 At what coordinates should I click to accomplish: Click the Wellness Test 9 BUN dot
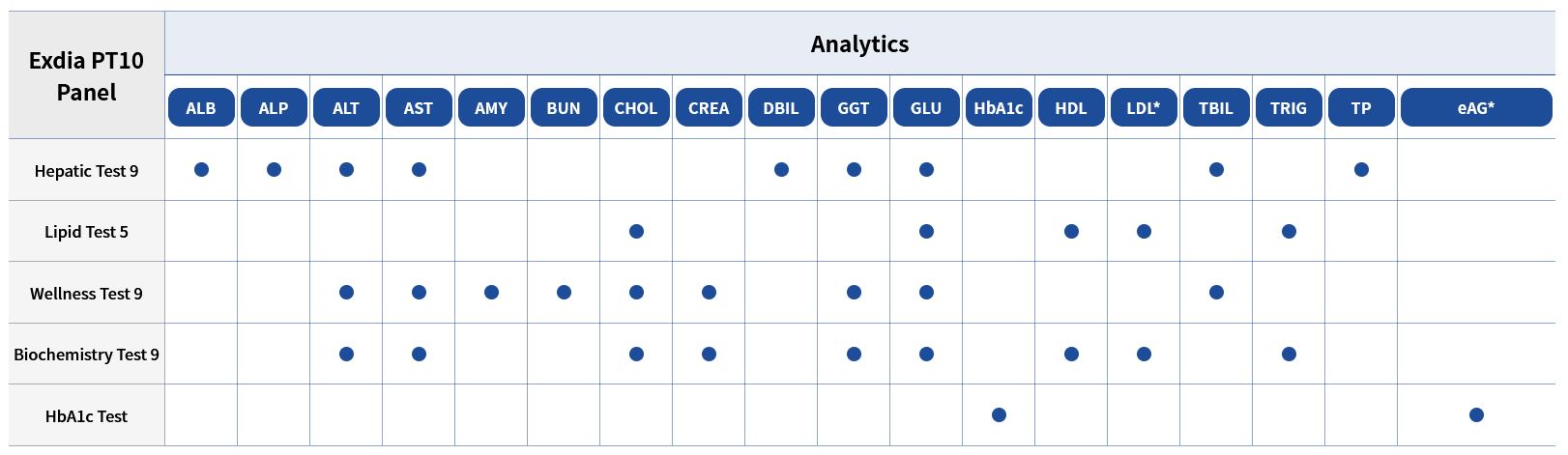pos(564,293)
